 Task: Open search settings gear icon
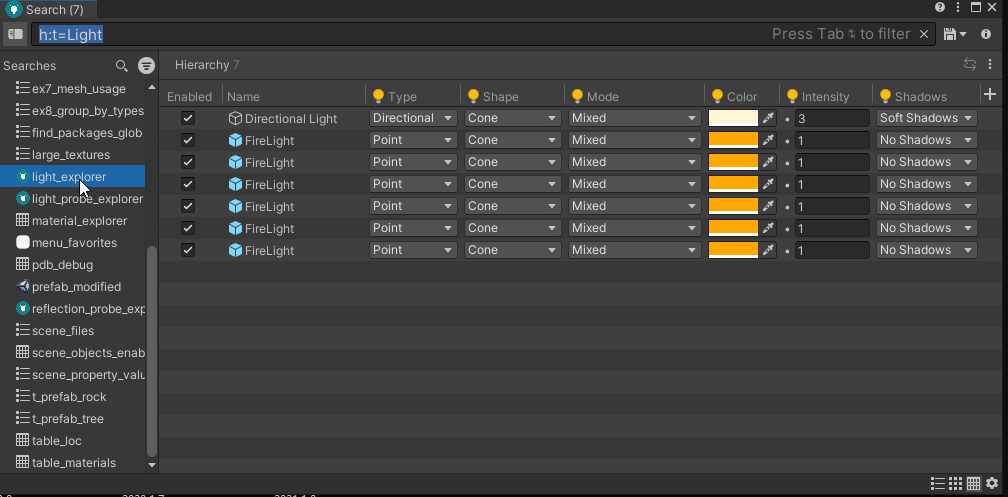point(991,484)
